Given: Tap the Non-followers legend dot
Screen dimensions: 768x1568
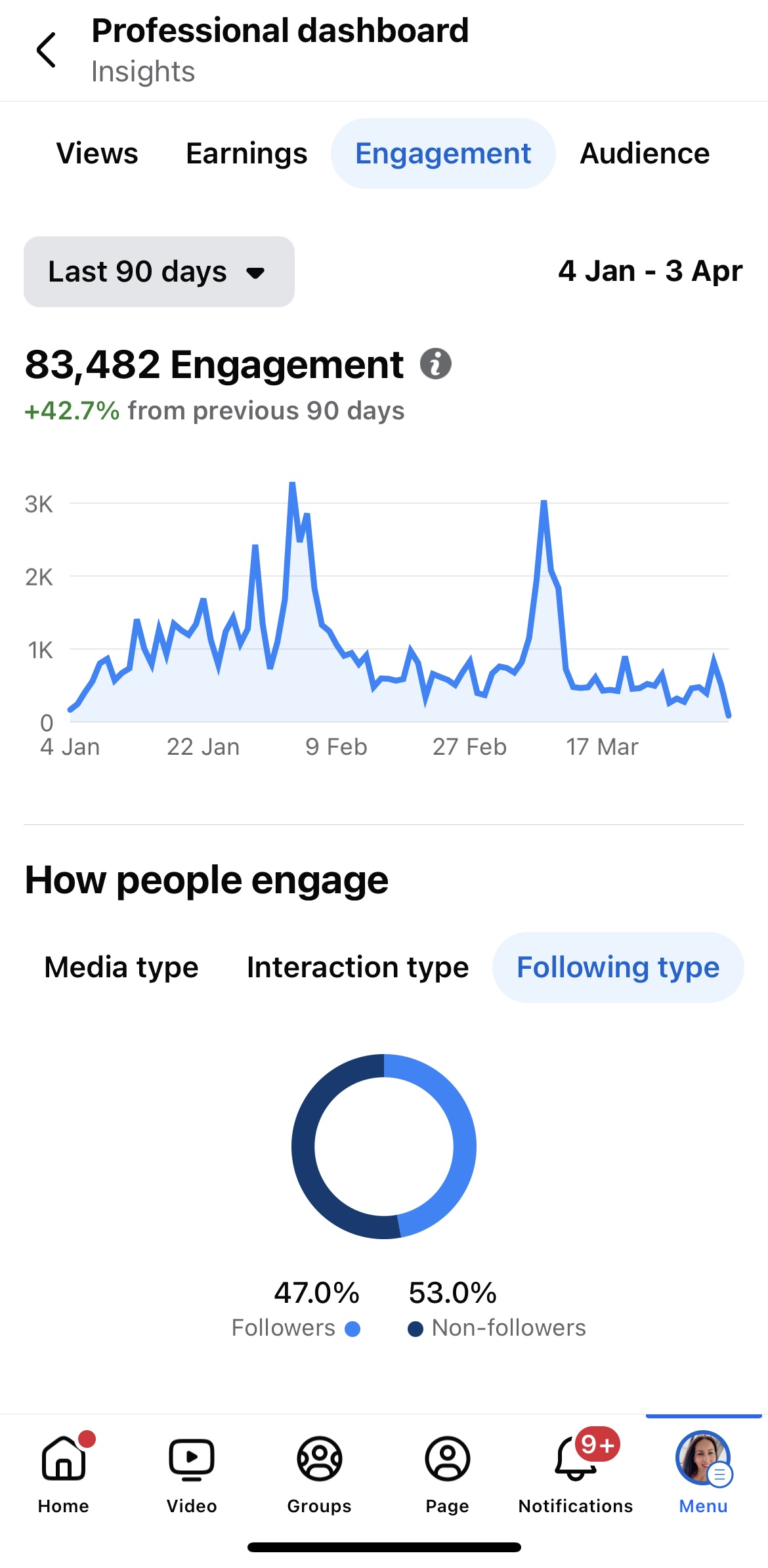Looking at the screenshot, I should click(415, 1329).
